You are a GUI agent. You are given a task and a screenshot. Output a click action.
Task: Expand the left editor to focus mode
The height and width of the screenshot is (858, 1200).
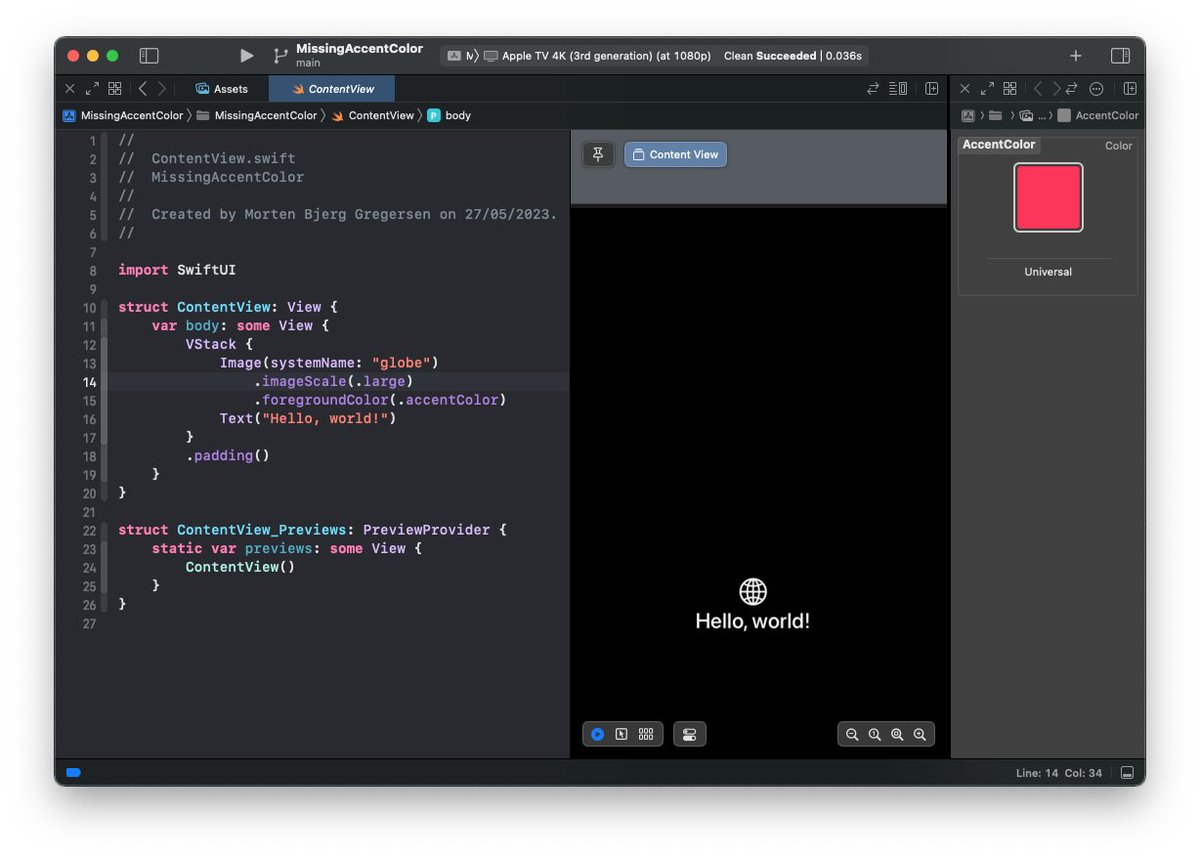[92, 89]
